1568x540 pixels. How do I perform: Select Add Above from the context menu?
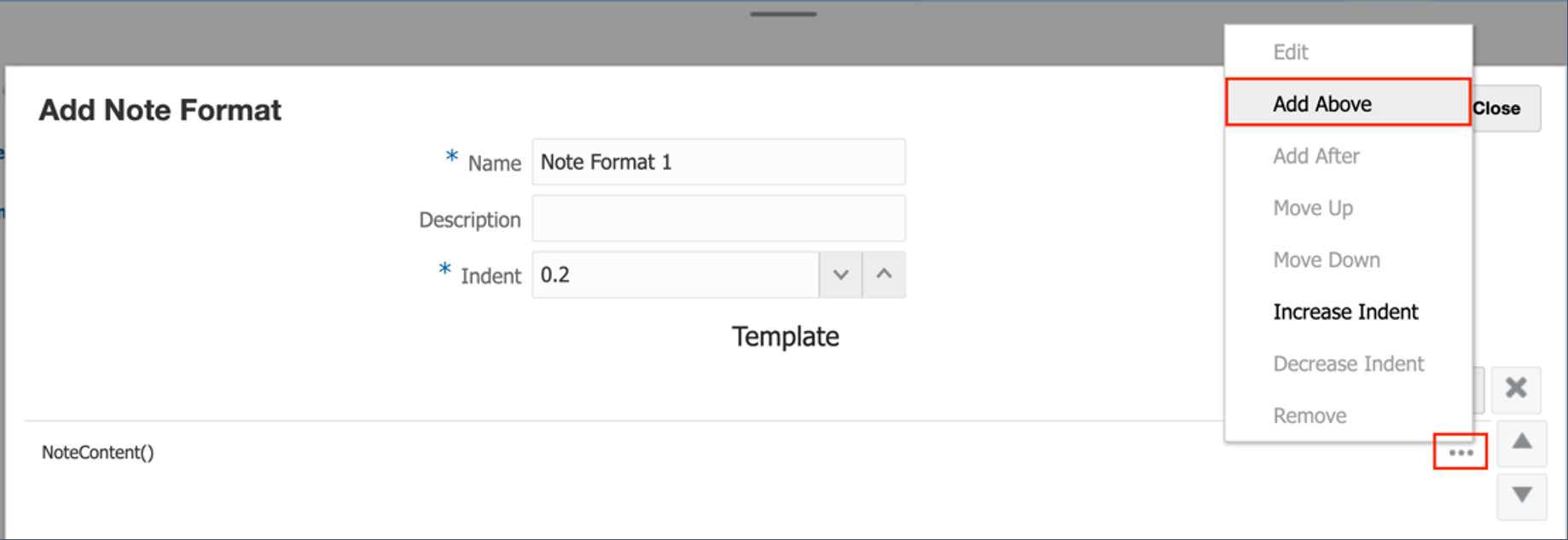click(x=1323, y=103)
